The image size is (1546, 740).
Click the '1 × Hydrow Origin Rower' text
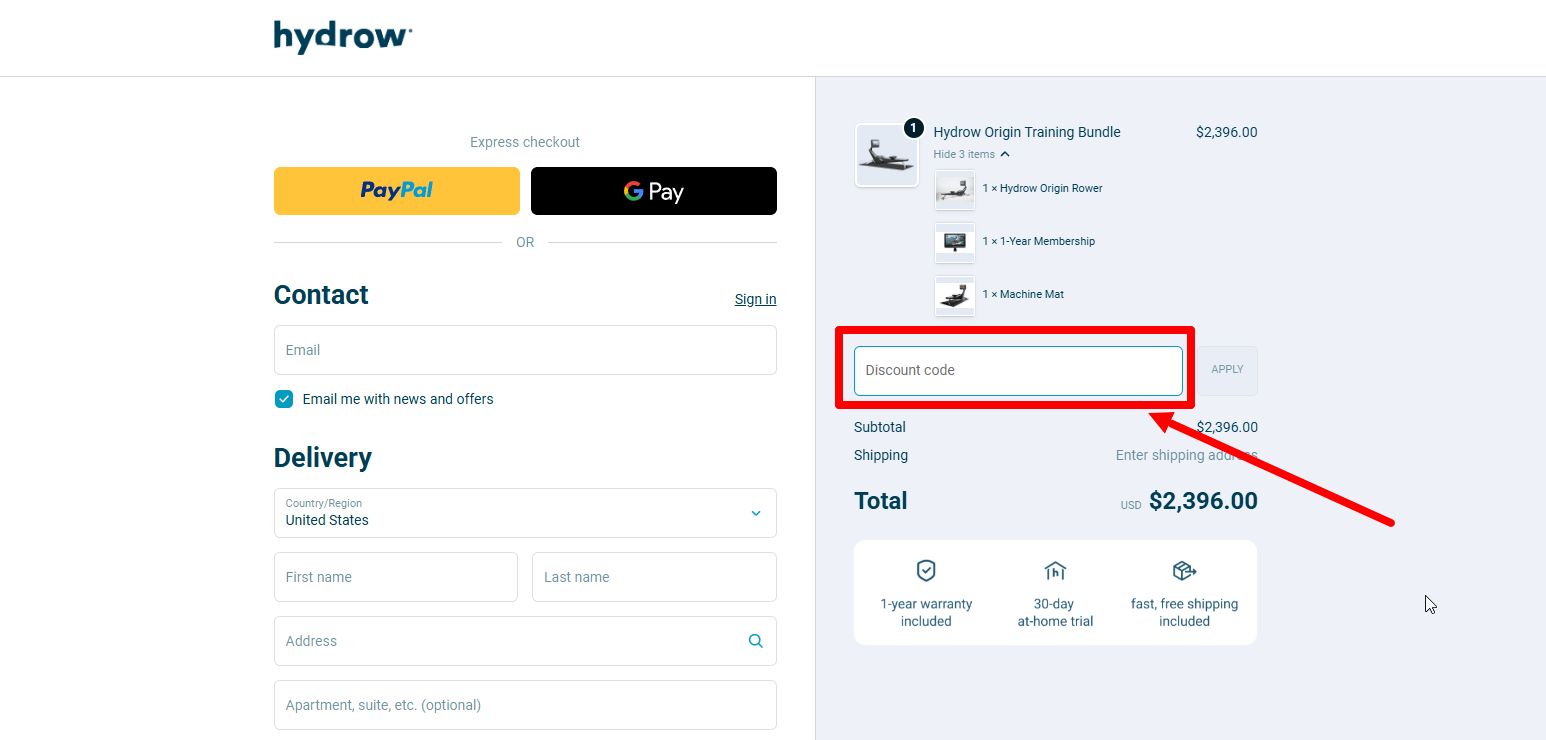[1042, 188]
